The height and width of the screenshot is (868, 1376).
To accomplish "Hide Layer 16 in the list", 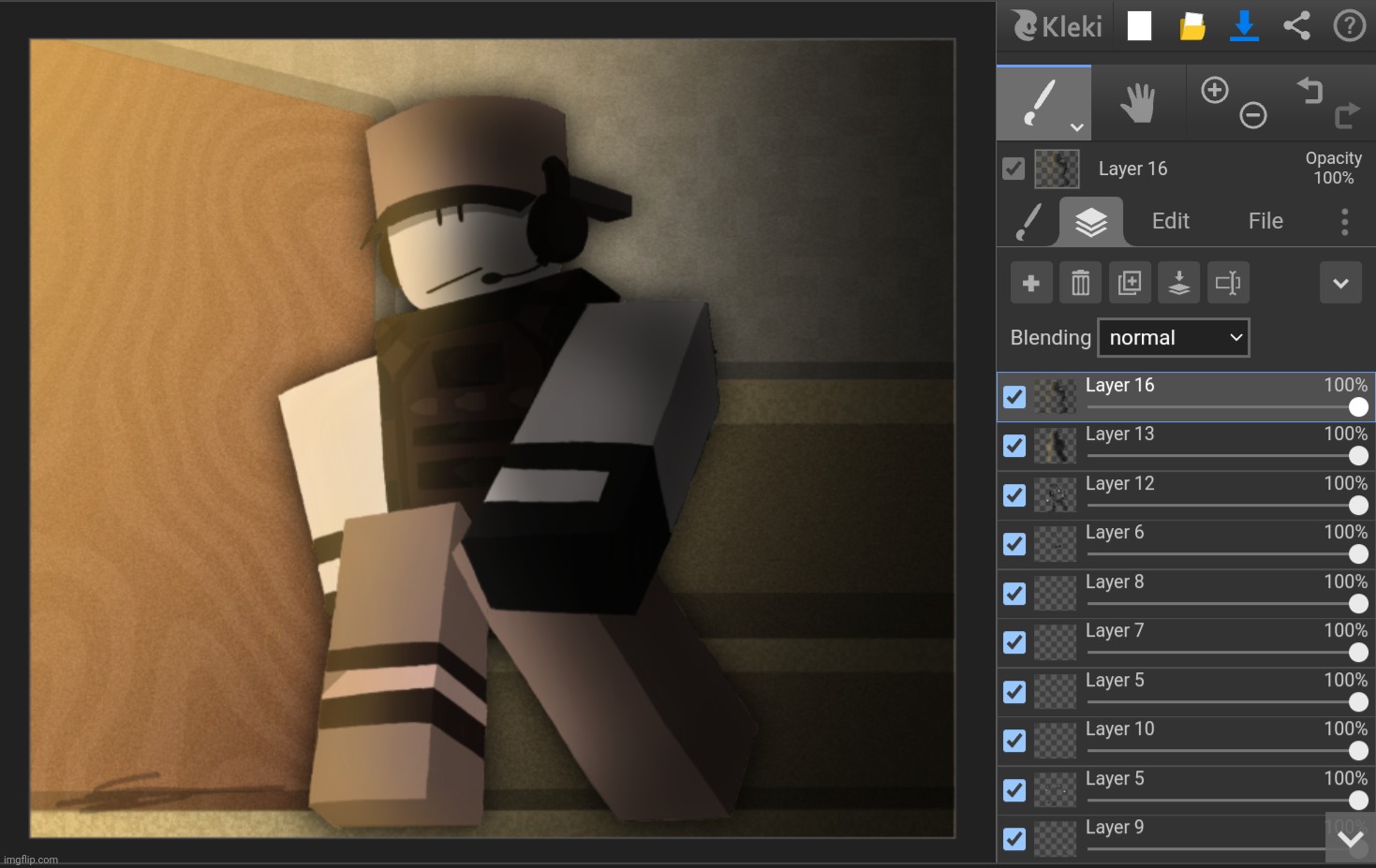I will tap(1014, 397).
